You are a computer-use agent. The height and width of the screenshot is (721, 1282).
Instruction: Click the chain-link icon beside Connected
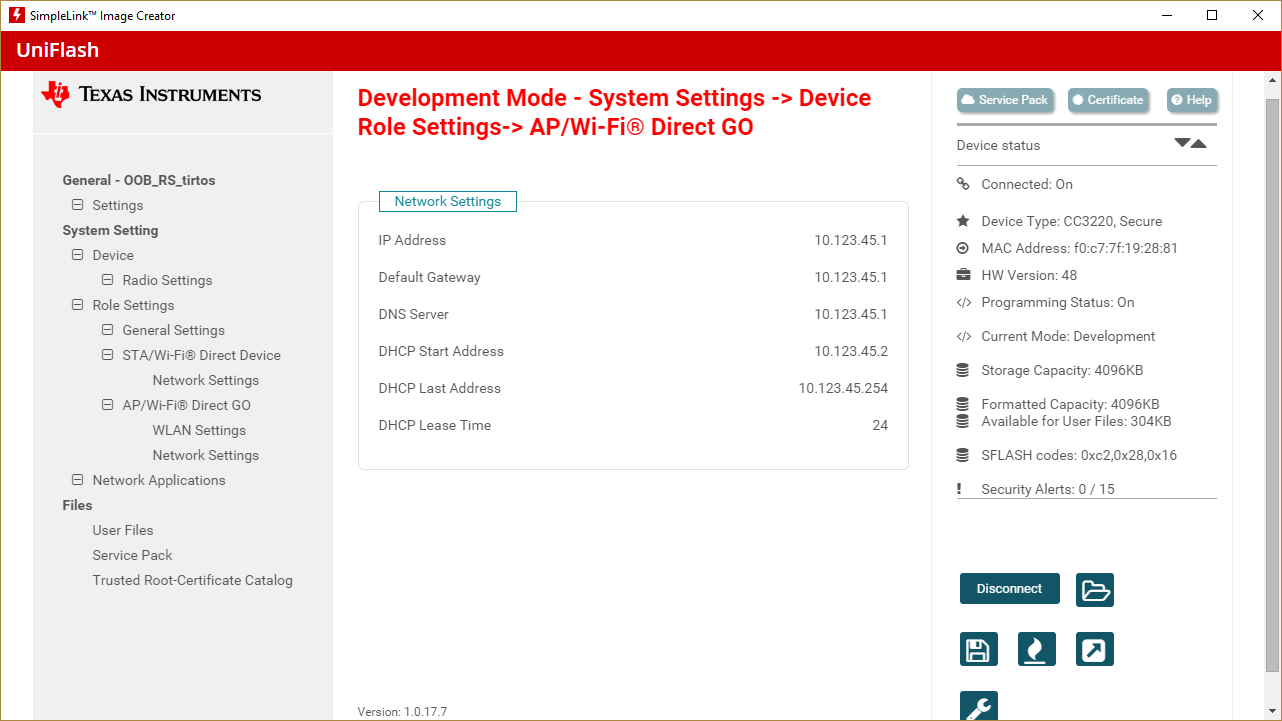click(x=963, y=184)
